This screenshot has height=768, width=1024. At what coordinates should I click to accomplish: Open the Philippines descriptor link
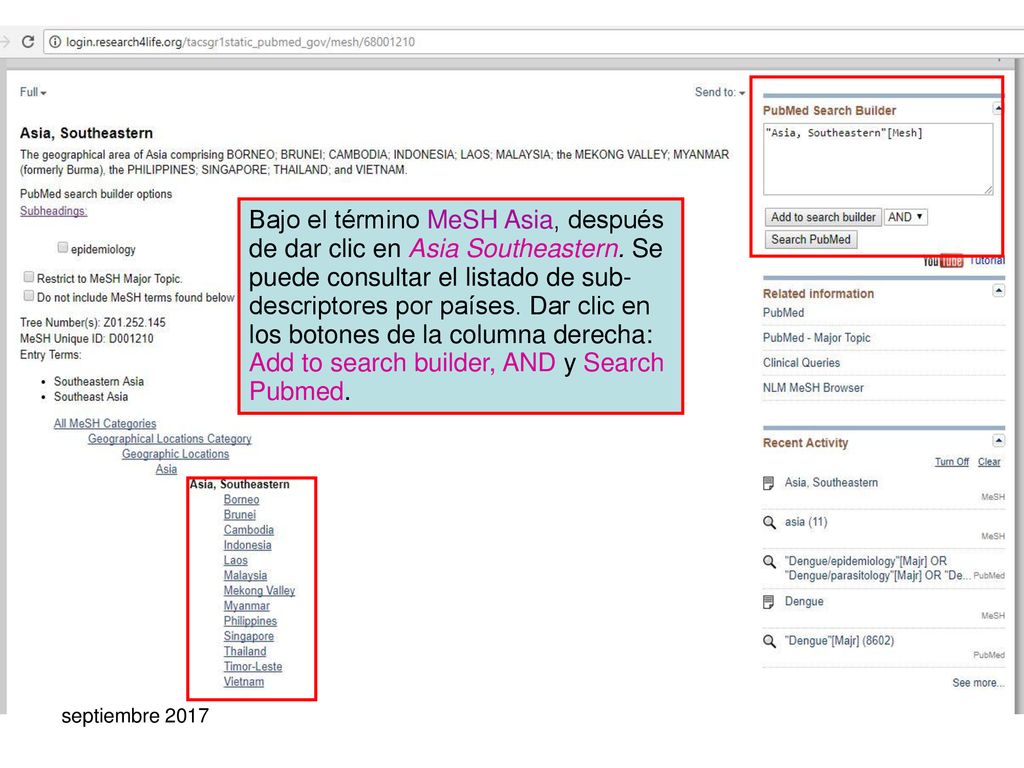[x=250, y=621]
